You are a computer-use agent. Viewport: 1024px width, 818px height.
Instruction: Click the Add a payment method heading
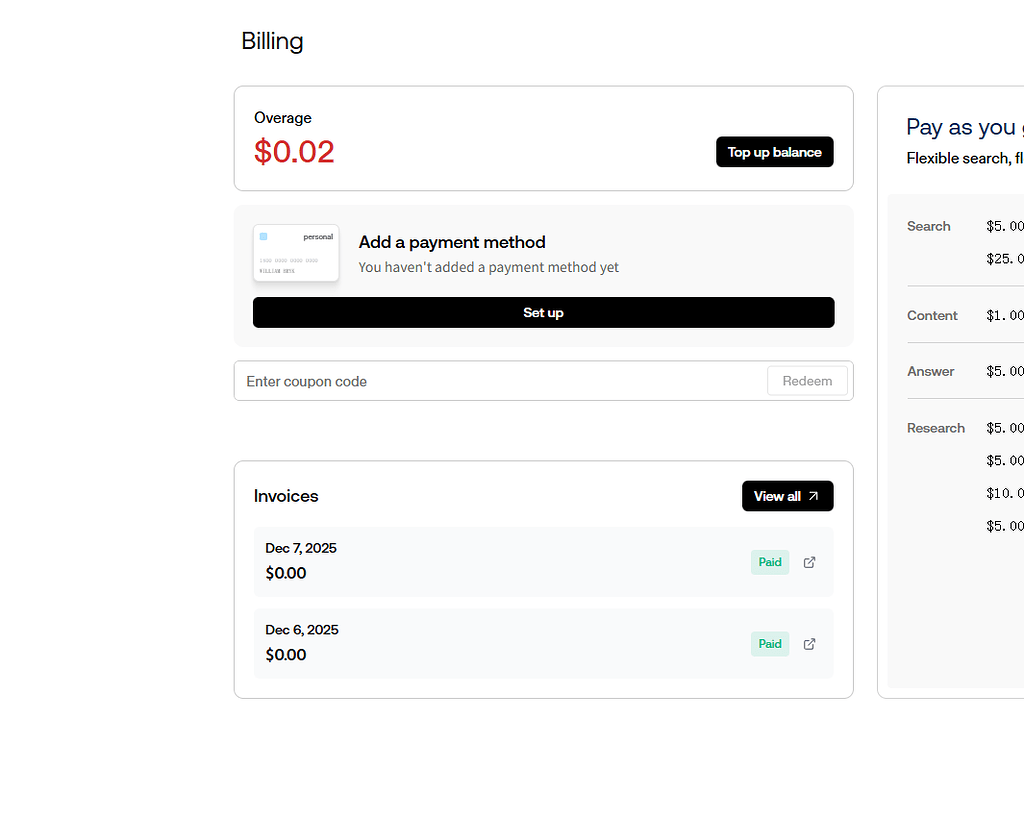pyautogui.click(x=452, y=242)
